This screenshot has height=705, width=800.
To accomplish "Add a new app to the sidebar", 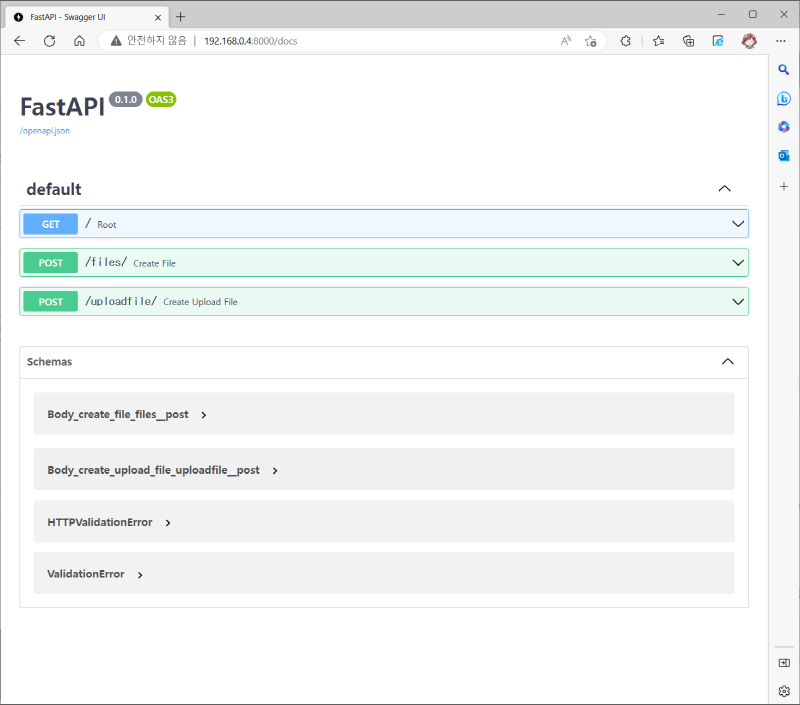I will click(784, 186).
